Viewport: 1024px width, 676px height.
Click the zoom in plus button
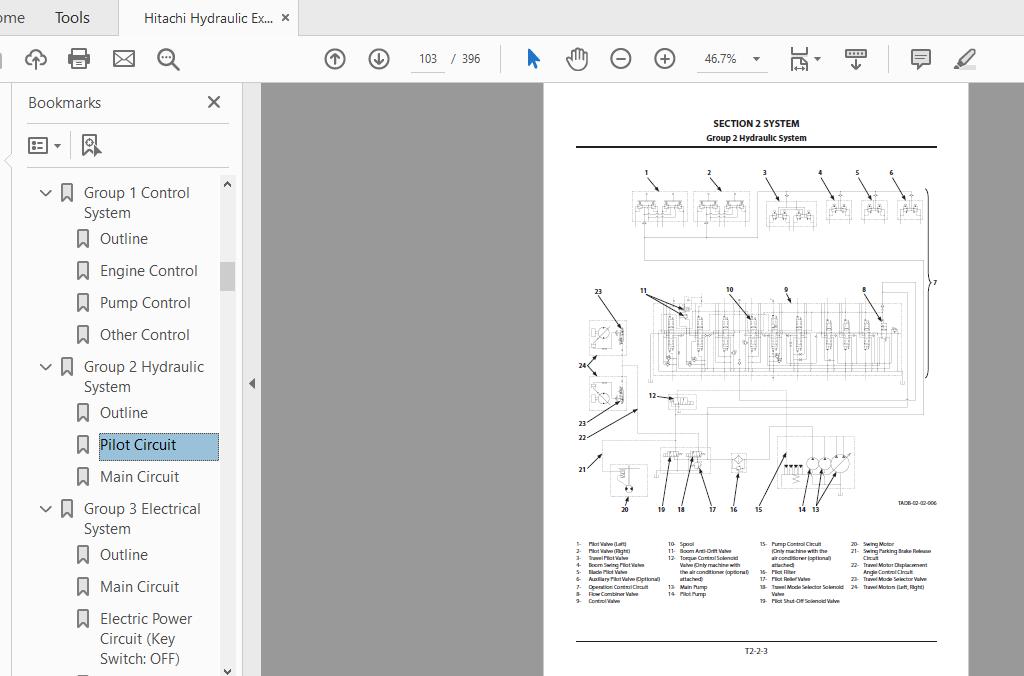tap(665, 59)
